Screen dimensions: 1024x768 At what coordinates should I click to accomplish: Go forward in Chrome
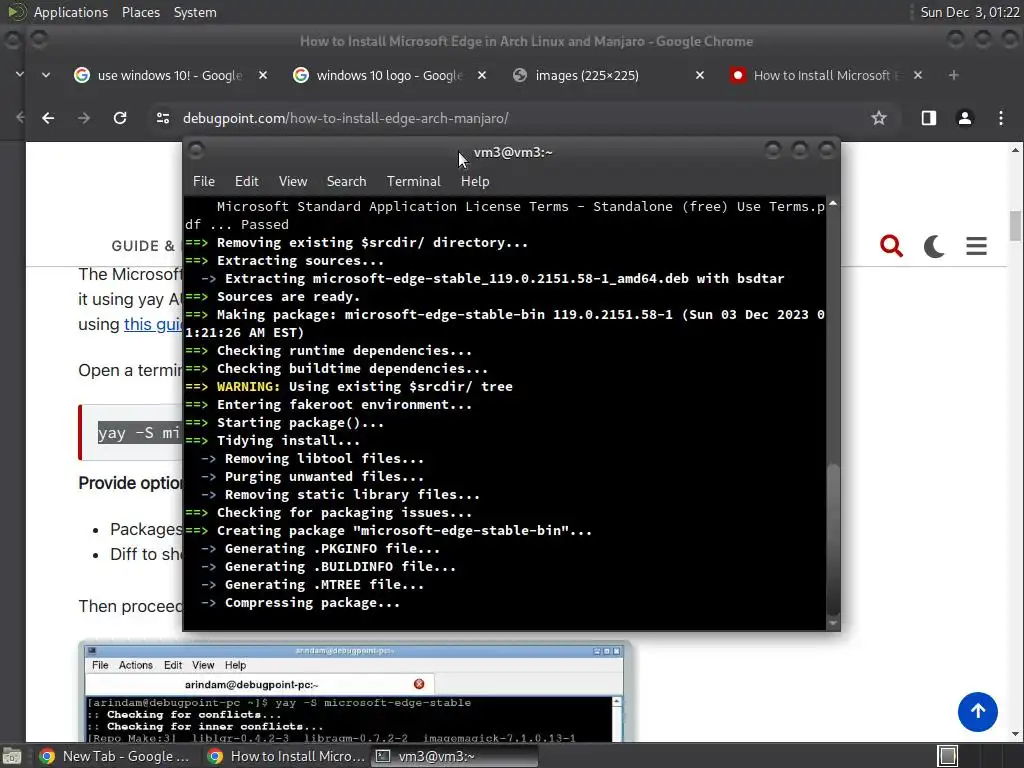[84, 118]
